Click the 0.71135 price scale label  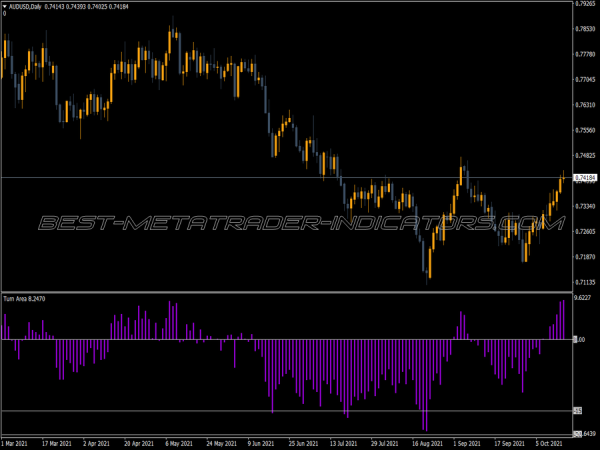point(585,282)
